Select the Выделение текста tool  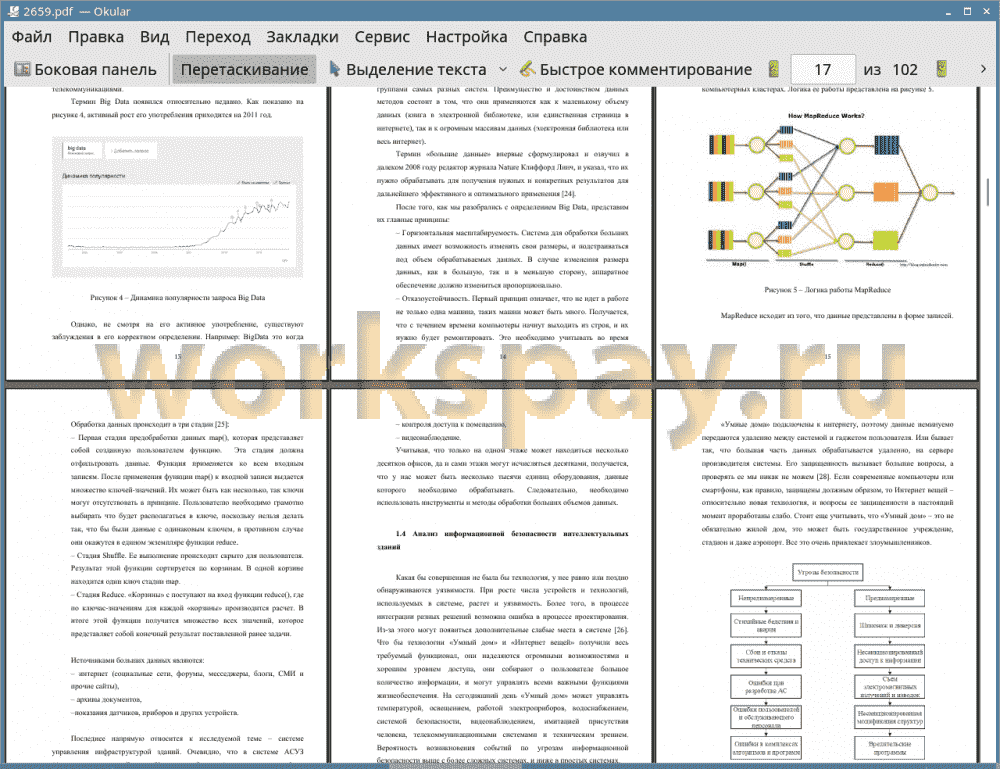point(408,69)
